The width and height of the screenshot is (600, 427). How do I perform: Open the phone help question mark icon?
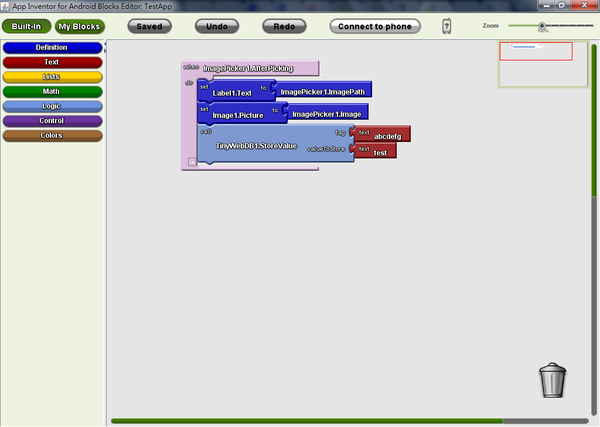point(447,26)
